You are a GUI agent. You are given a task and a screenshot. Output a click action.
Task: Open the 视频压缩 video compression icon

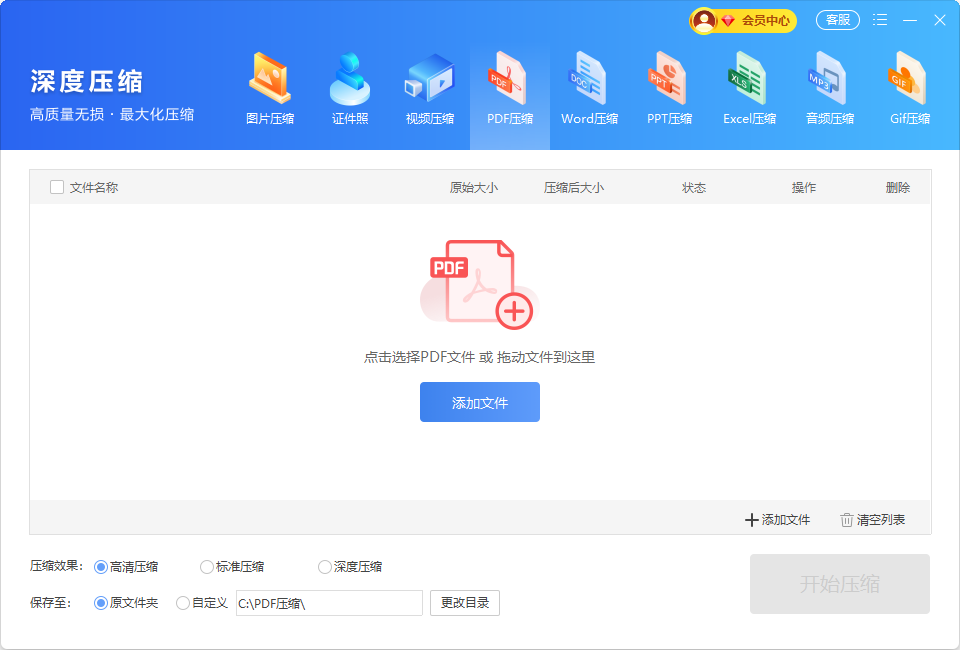430,79
